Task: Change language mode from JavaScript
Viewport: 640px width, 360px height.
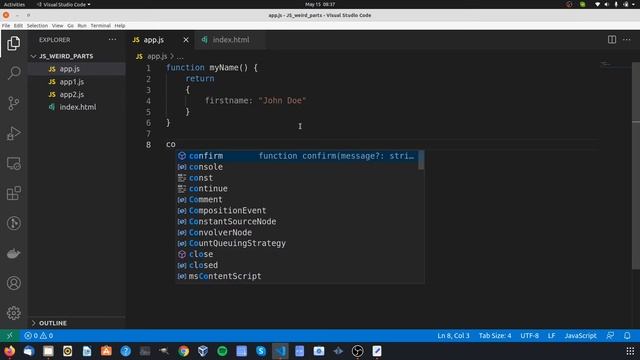Action: 580,336
